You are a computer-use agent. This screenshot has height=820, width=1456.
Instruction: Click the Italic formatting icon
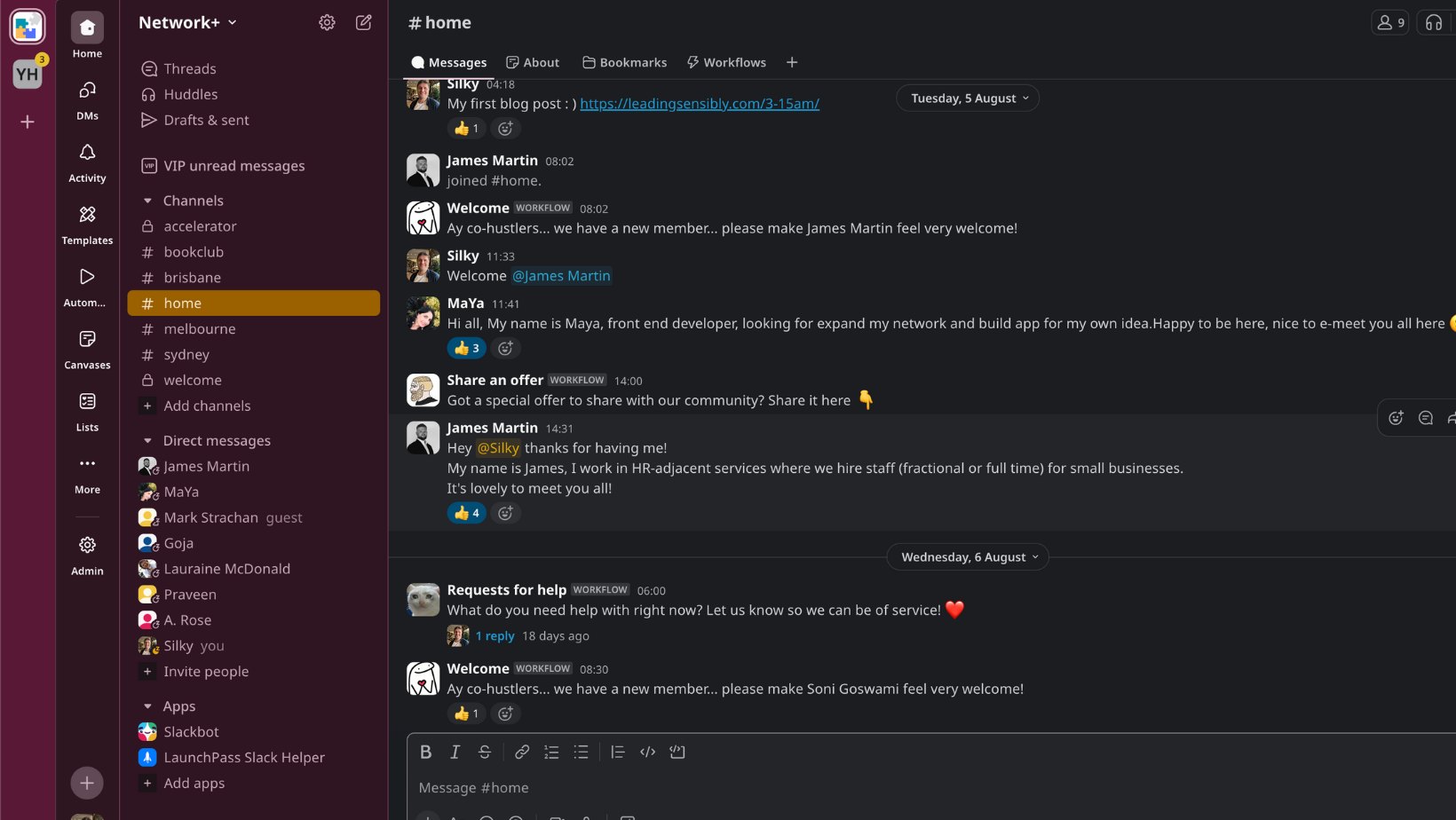[x=455, y=752]
